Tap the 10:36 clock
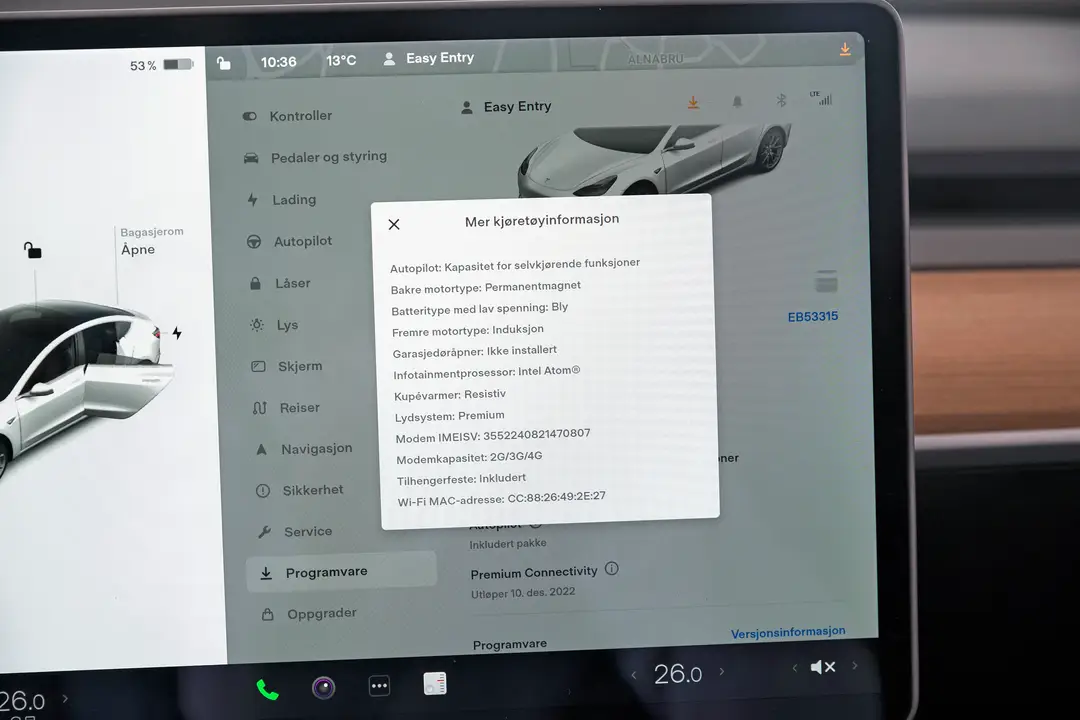1080x720 pixels. tap(278, 62)
